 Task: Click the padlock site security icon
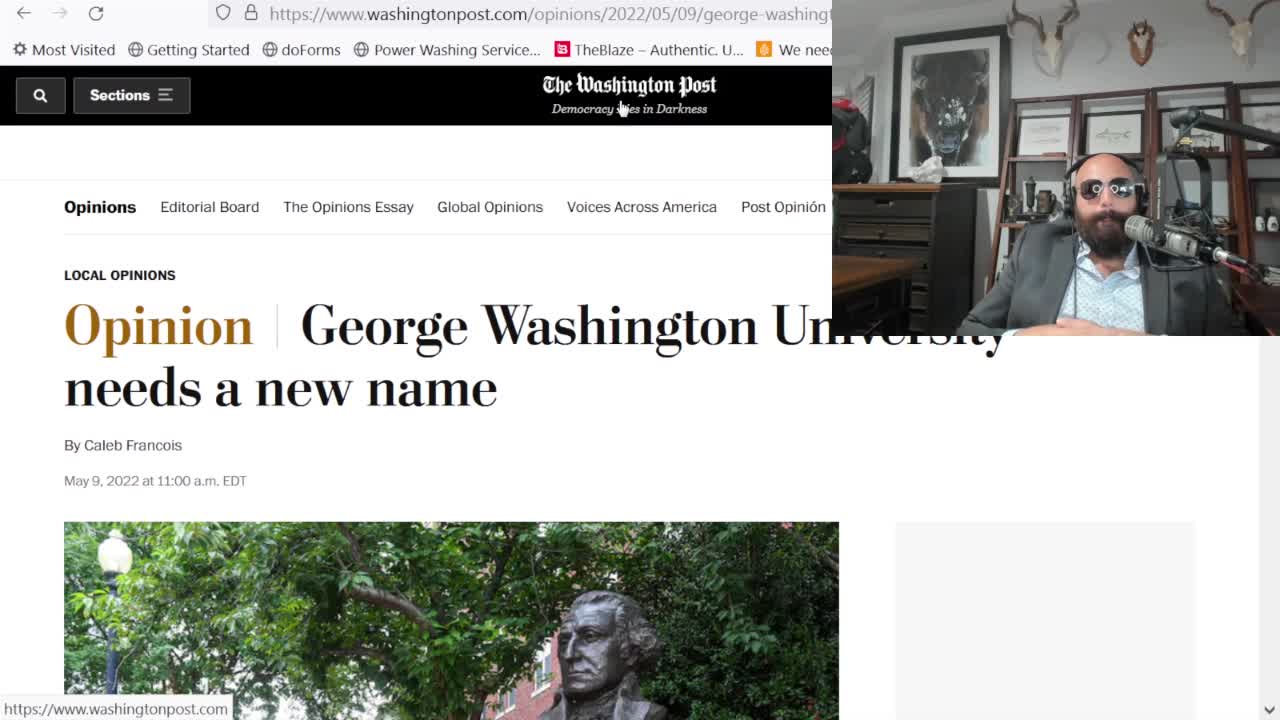coord(251,13)
